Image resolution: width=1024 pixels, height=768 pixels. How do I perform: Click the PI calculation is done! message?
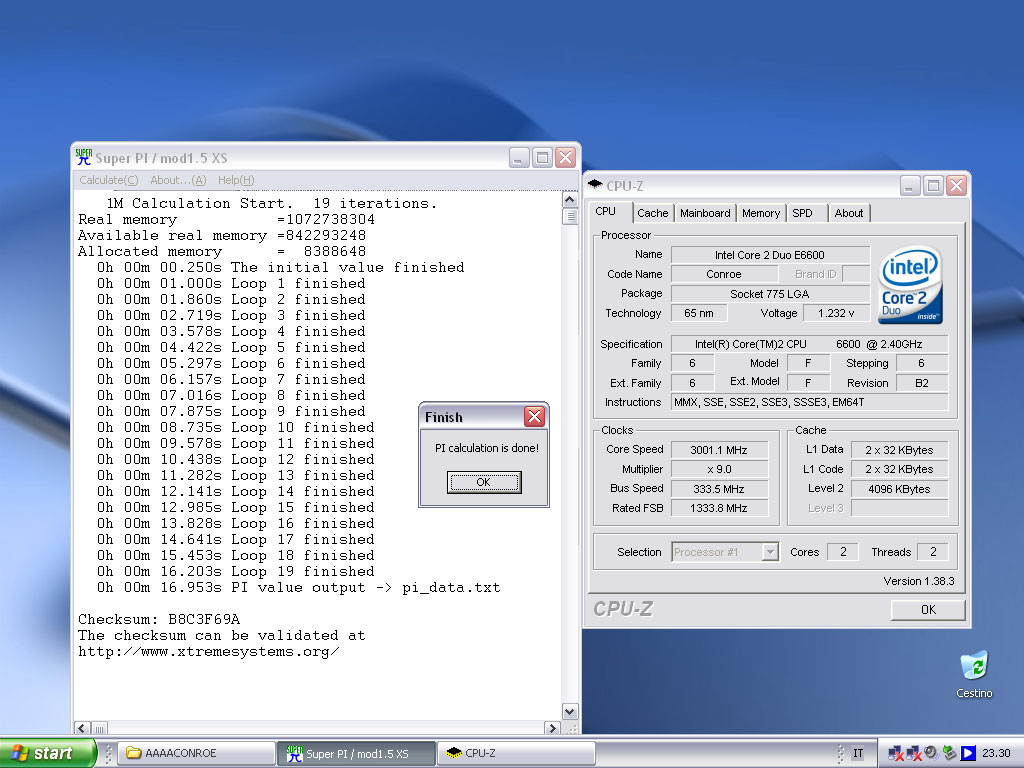pyautogui.click(x=487, y=448)
